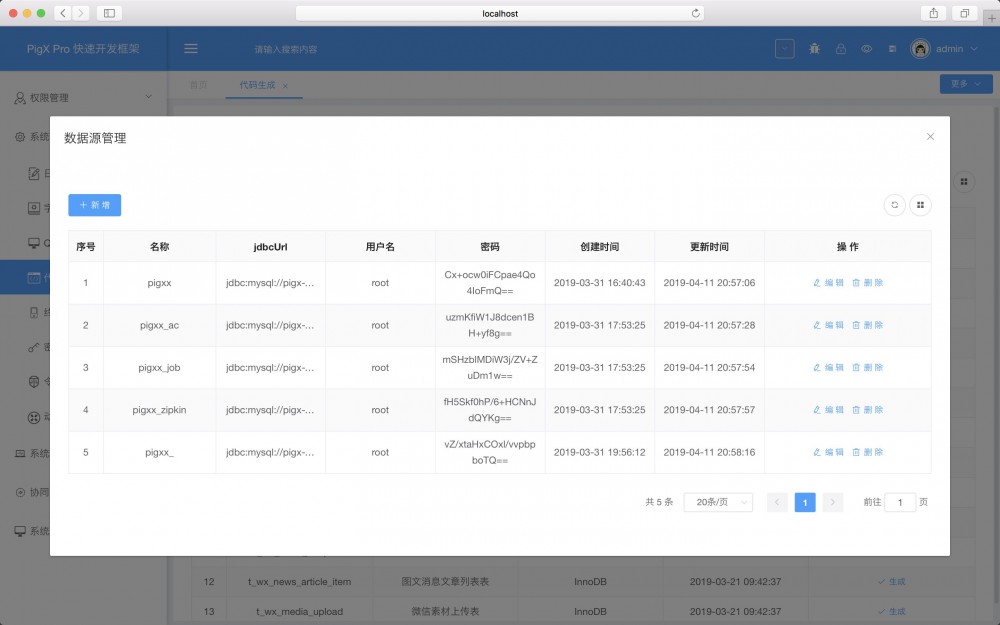
Task: Click the 名称 column header
Action: pyautogui.click(x=159, y=247)
